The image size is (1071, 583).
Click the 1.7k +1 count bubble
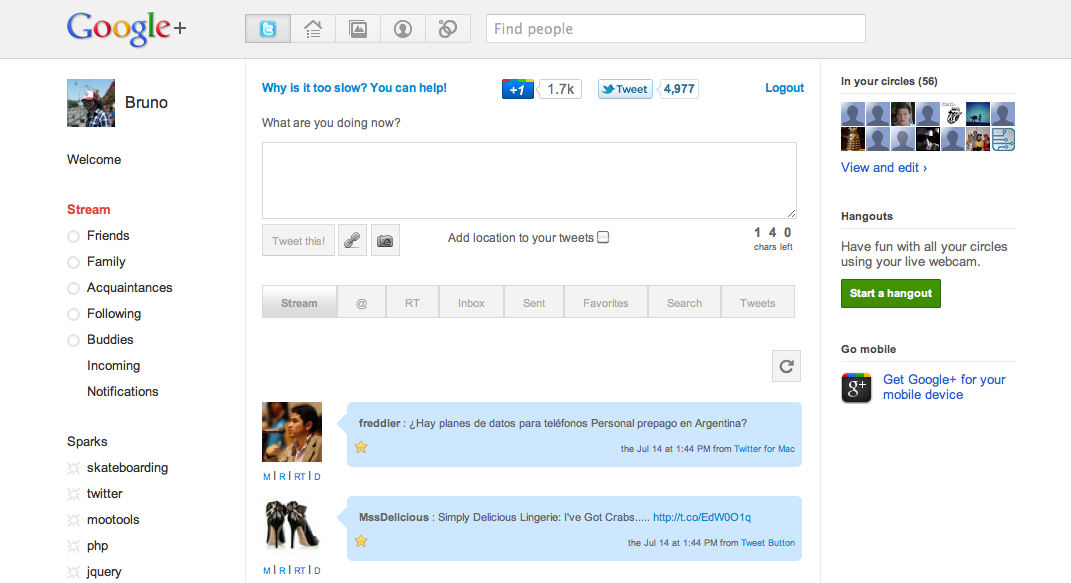560,89
